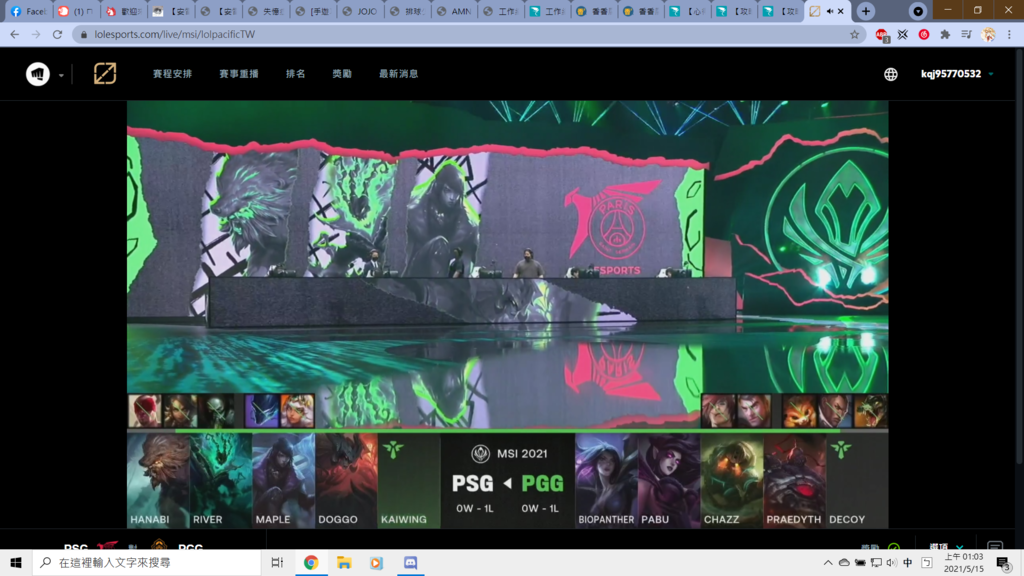Screen dimensions: 1024x576
Task: Open the tab search dropdown
Action: pos(918,11)
